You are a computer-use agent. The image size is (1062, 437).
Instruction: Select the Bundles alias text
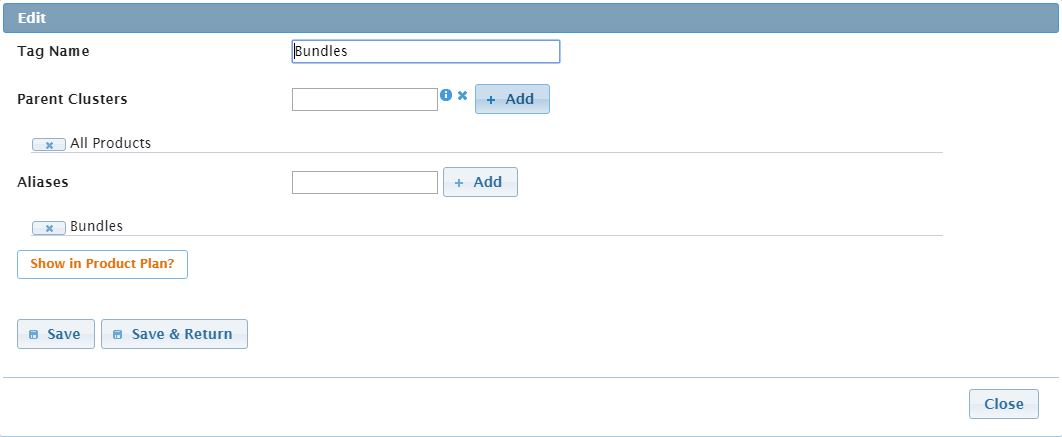pos(96,226)
